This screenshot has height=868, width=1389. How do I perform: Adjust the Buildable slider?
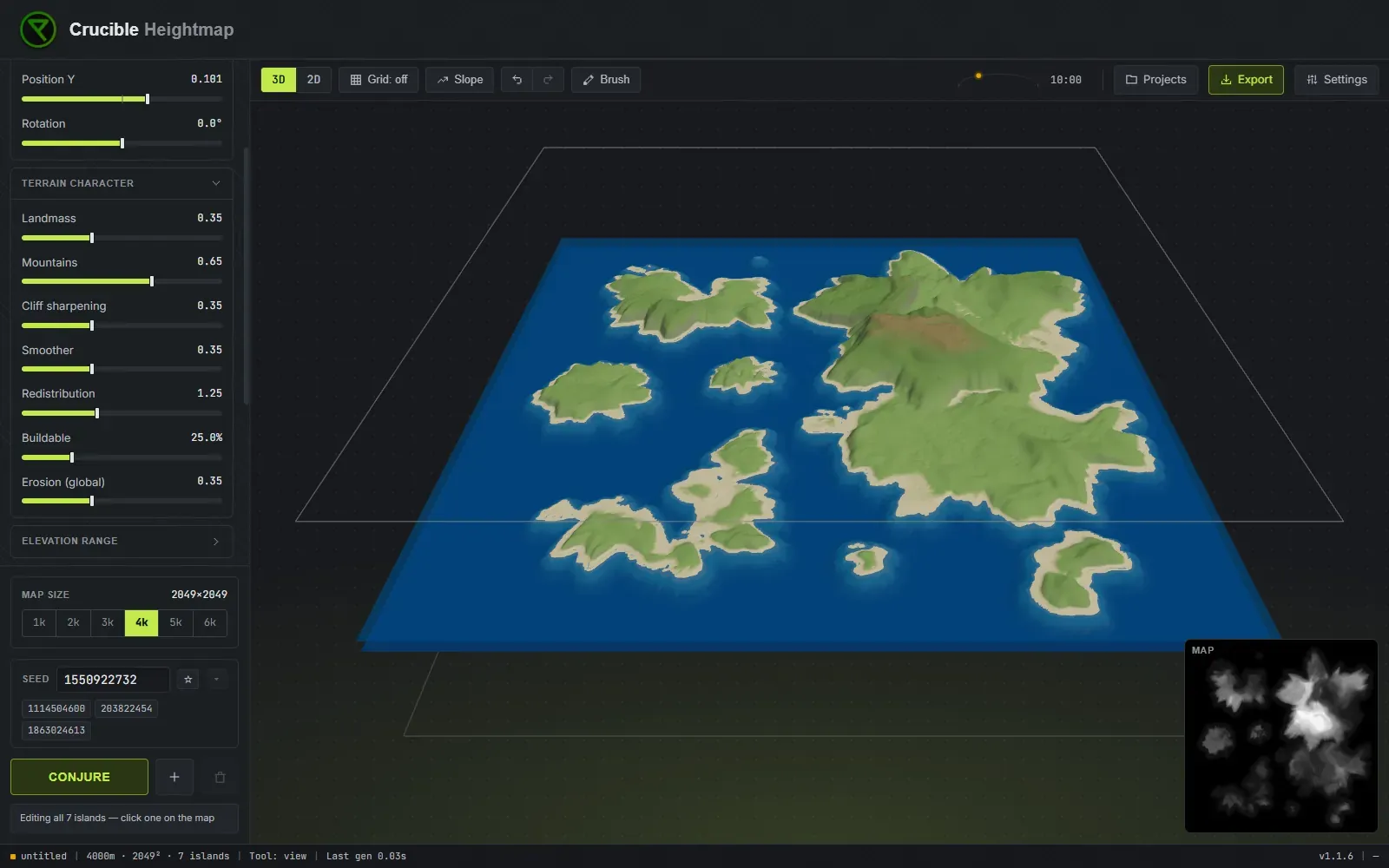coord(122,457)
